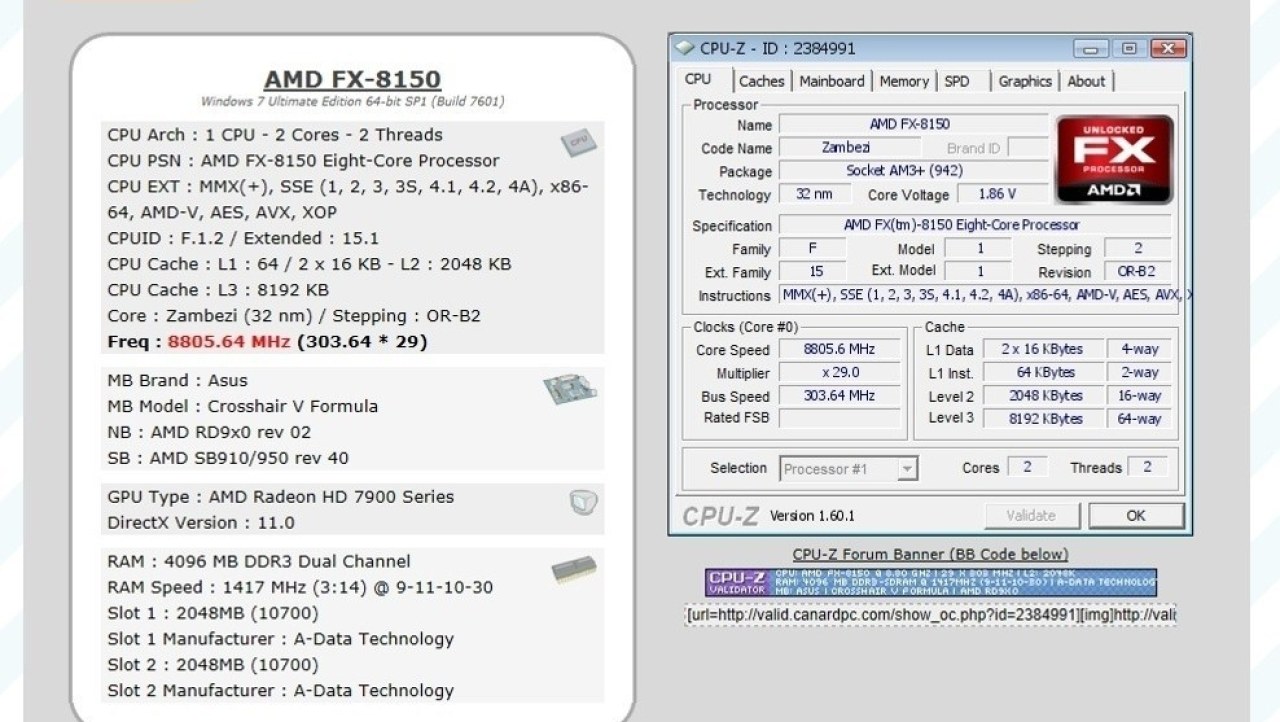Click the CPU chip icon beside CPU Arch
This screenshot has height=722, width=1280.
[578, 143]
